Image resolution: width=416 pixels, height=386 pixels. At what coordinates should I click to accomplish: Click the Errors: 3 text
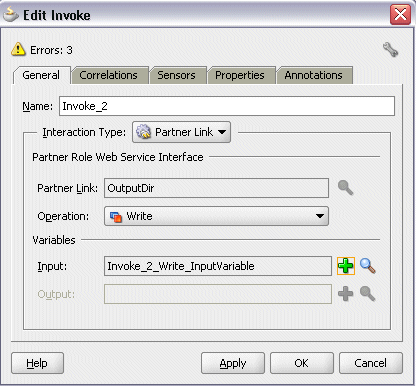[51, 50]
